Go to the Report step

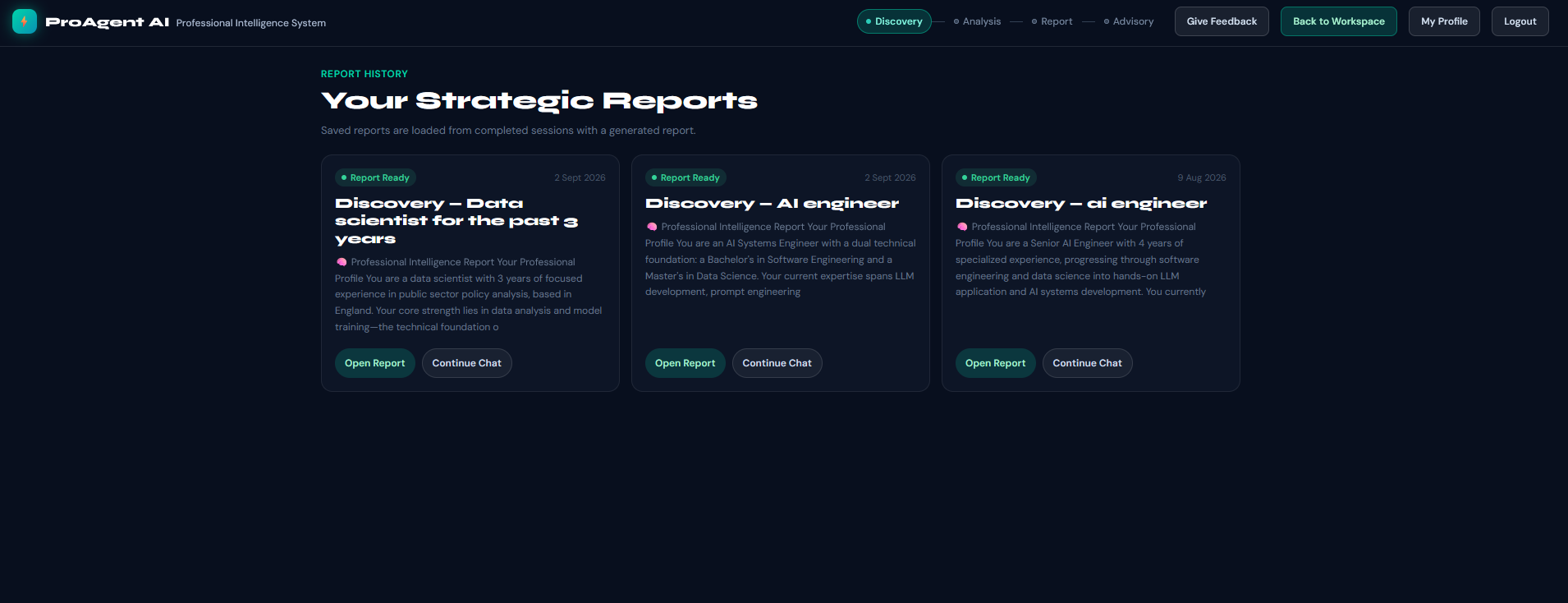pyautogui.click(x=1052, y=21)
